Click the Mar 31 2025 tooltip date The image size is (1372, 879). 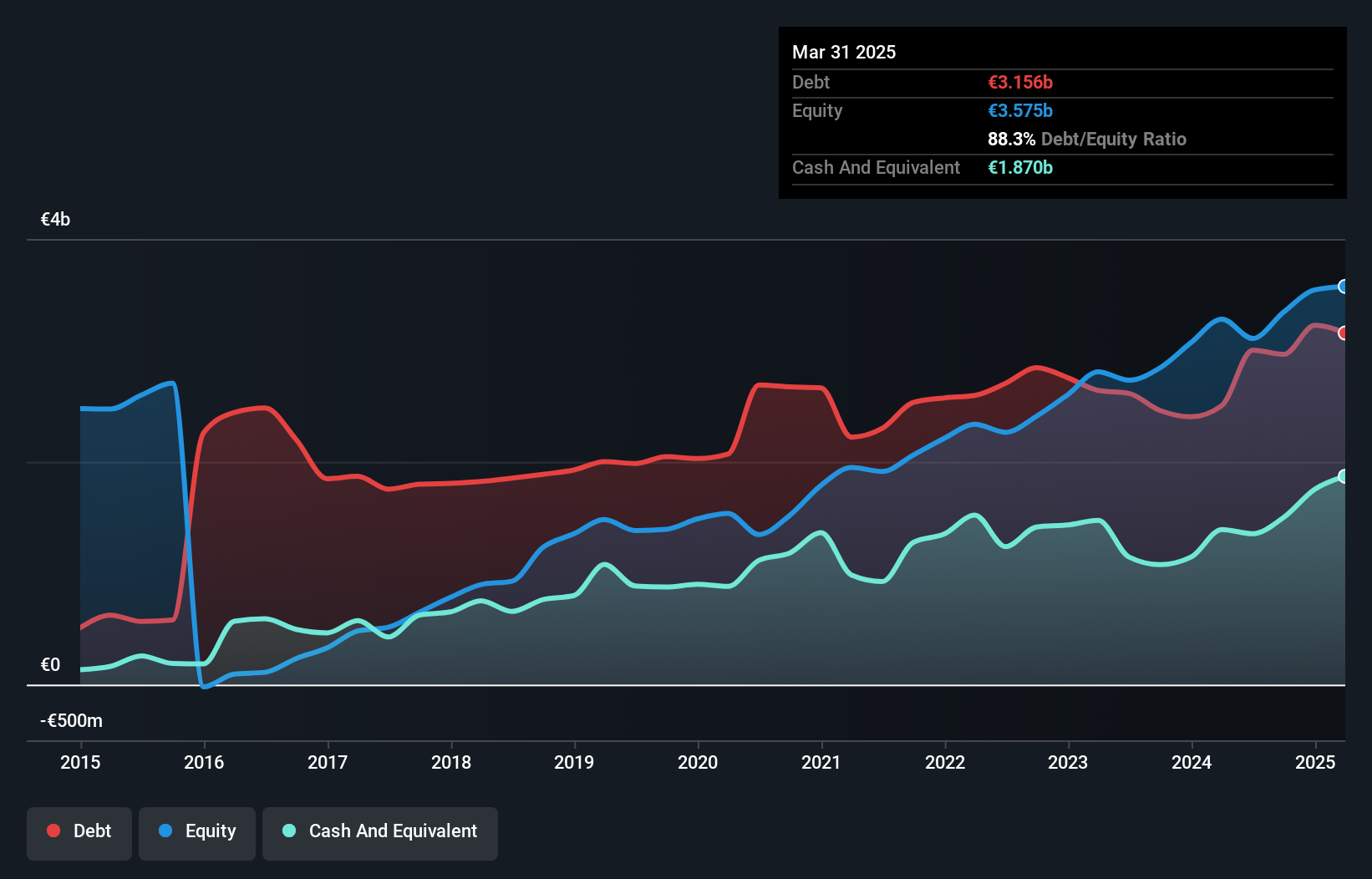[x=844, y=52]
